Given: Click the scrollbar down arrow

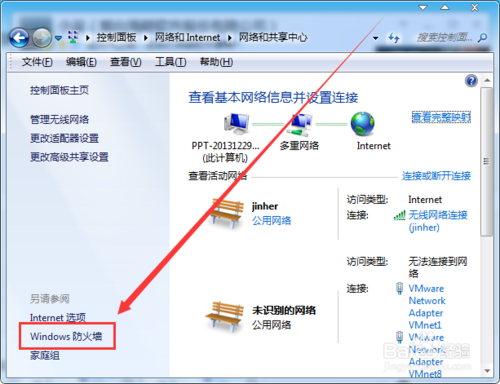Looking at the screenshot, I should [x=487, y=371].
